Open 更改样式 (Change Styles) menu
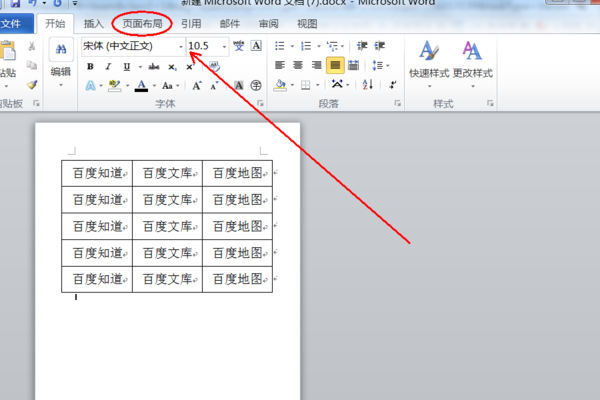The width and height of the screenshot is (600, 400). (x=473, y=64)
